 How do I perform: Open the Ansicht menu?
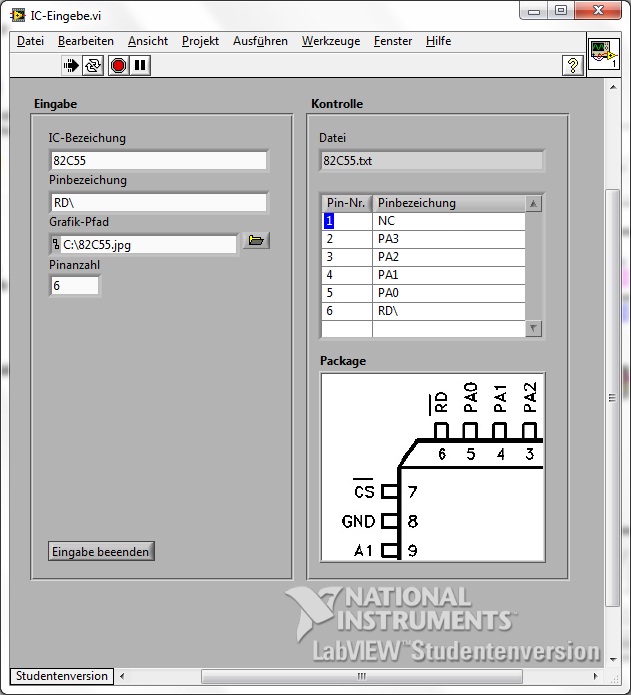click(x=148, y=41)
